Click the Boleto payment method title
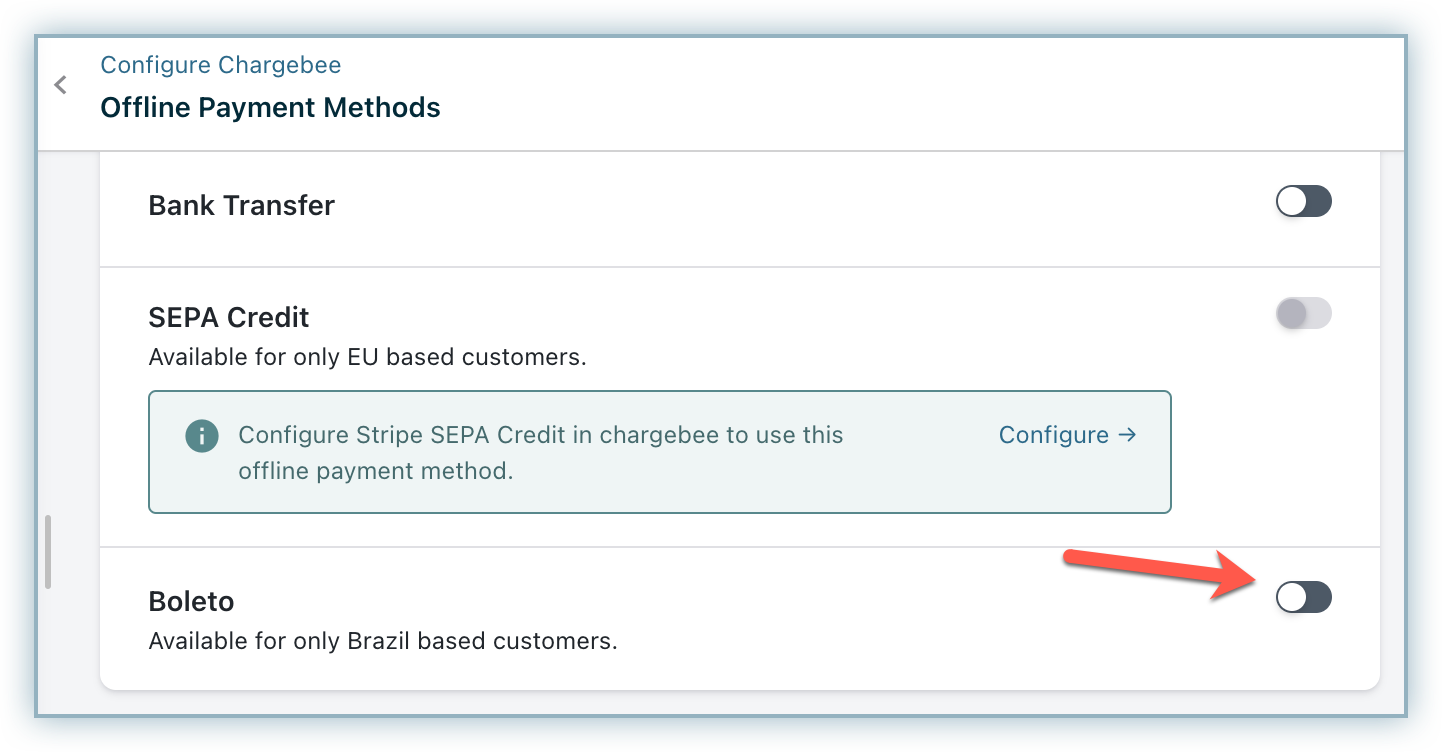Image resolution: width=1442 pixels, height=752 pixels. click(191, 601)
